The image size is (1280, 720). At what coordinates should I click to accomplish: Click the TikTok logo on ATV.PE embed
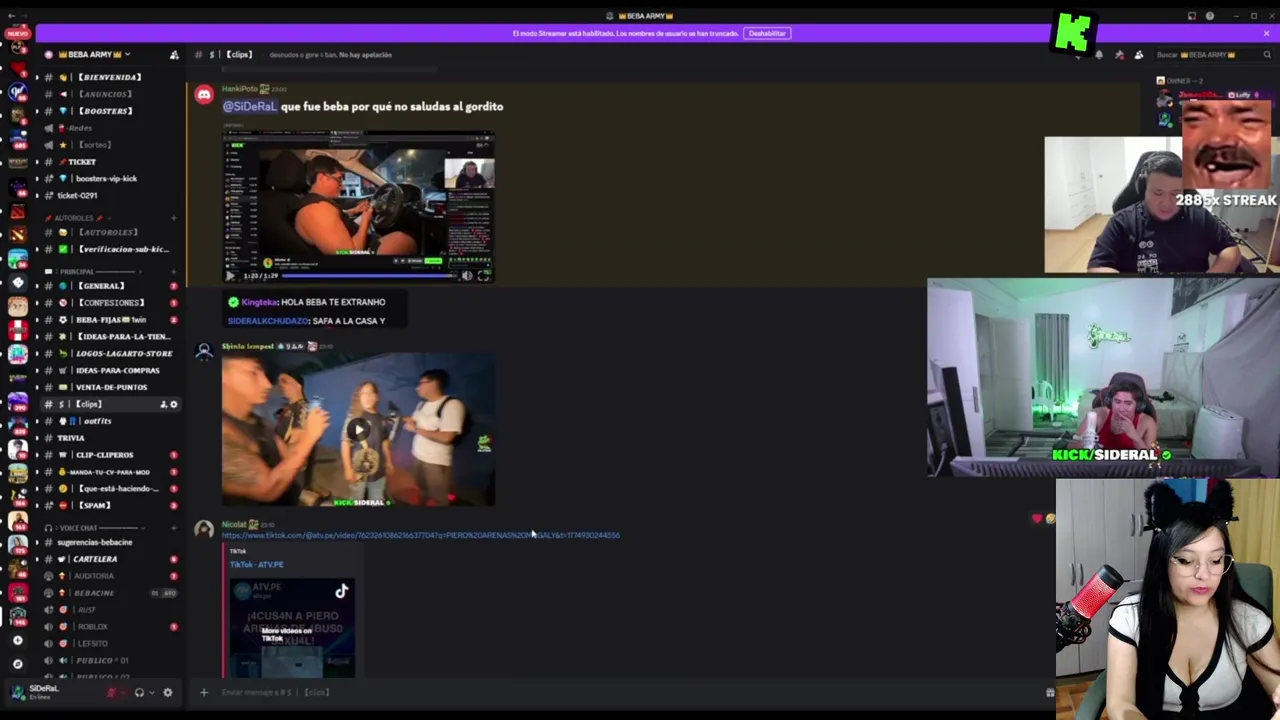[x=341, y=591]
